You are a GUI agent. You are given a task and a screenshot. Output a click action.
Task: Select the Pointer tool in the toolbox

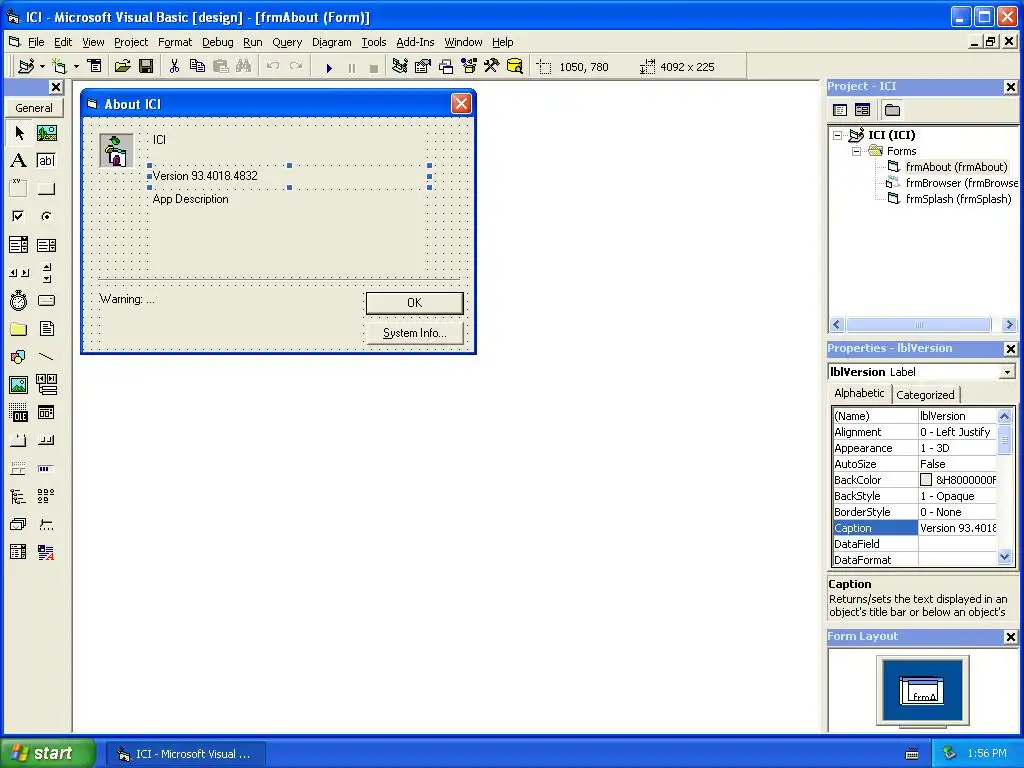(19, 133)
